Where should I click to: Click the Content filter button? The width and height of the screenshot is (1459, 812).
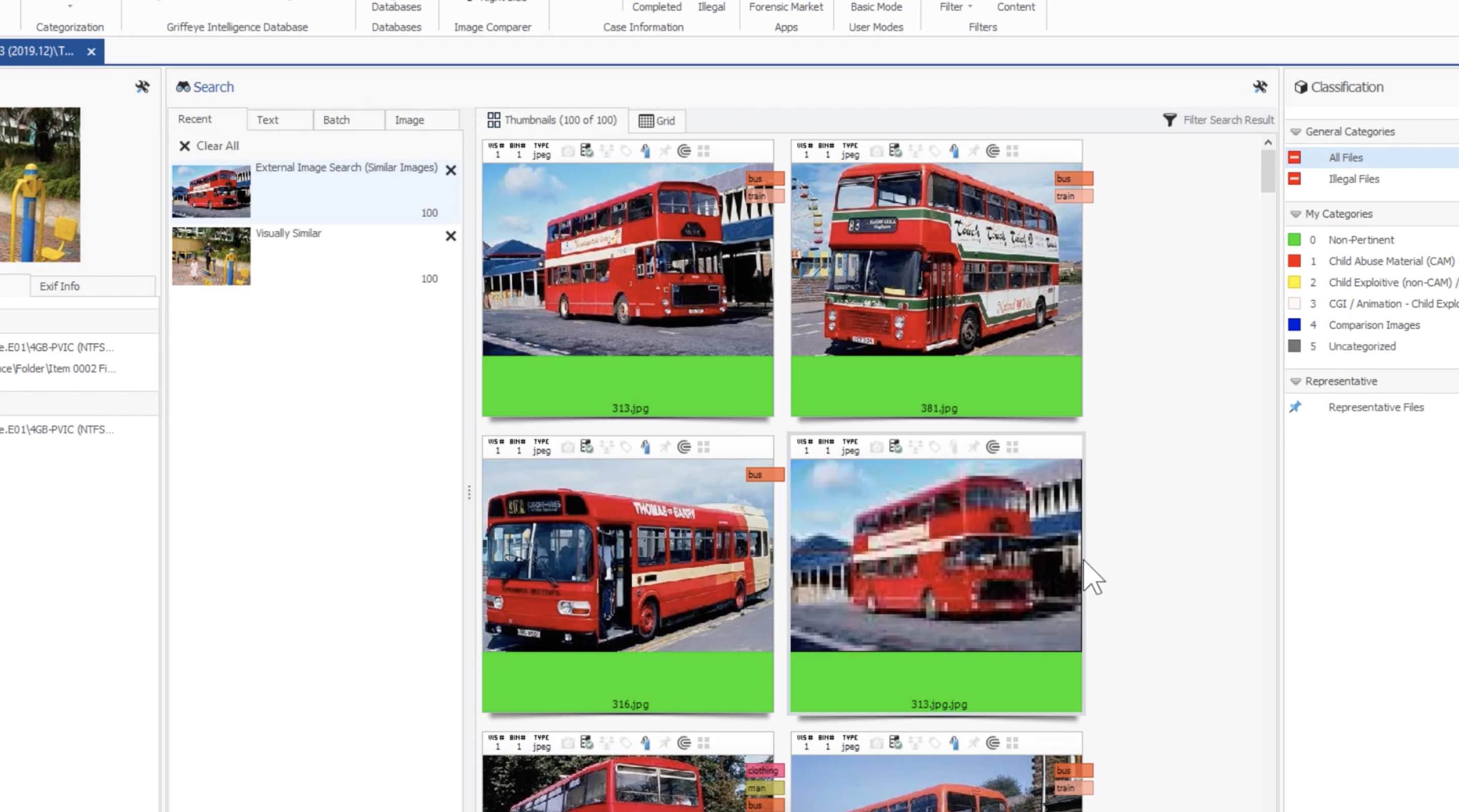click(1016, 7)
